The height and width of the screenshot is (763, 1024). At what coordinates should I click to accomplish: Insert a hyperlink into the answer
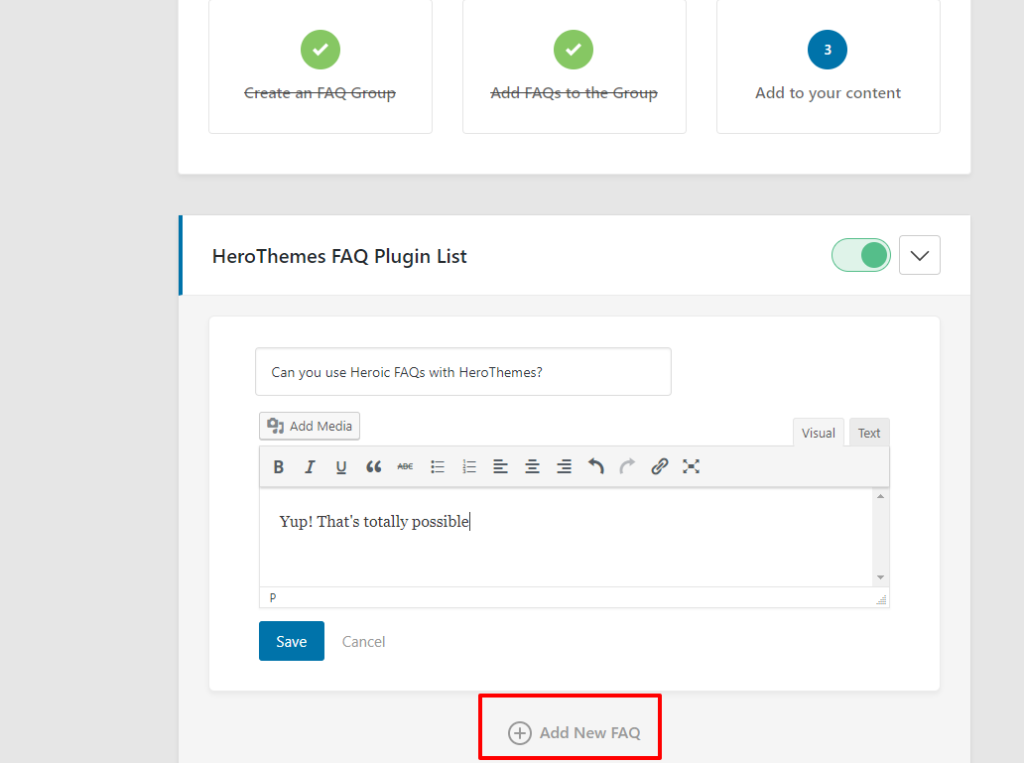pyautogui.click(x=659, y=466)
